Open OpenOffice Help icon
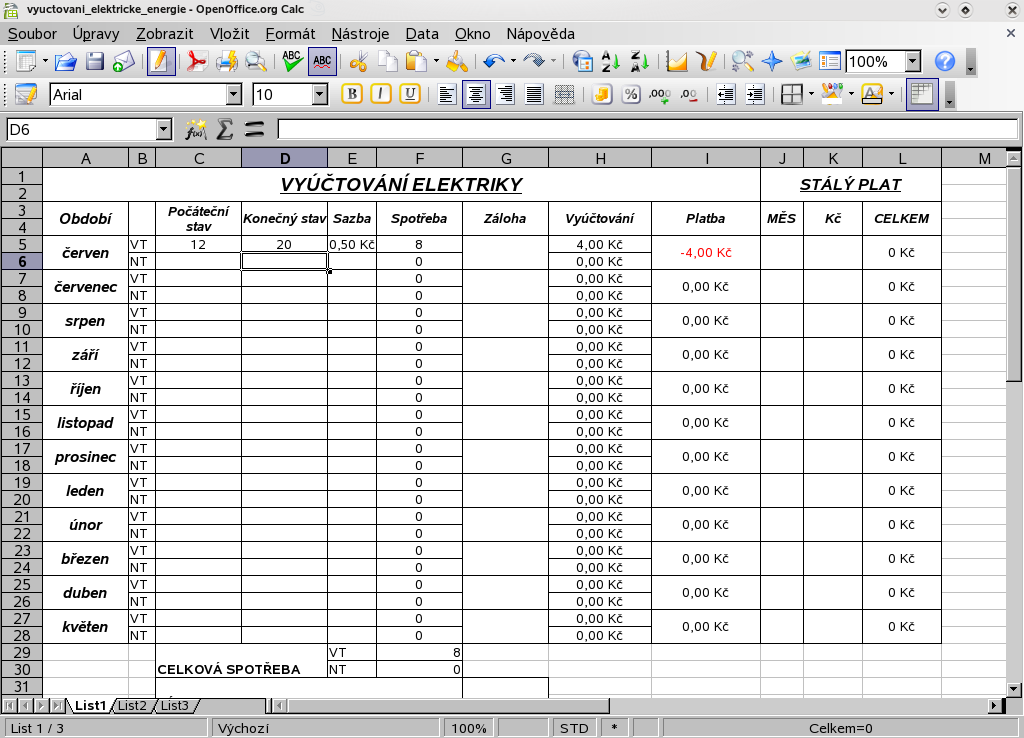 [x=945, y=61]
